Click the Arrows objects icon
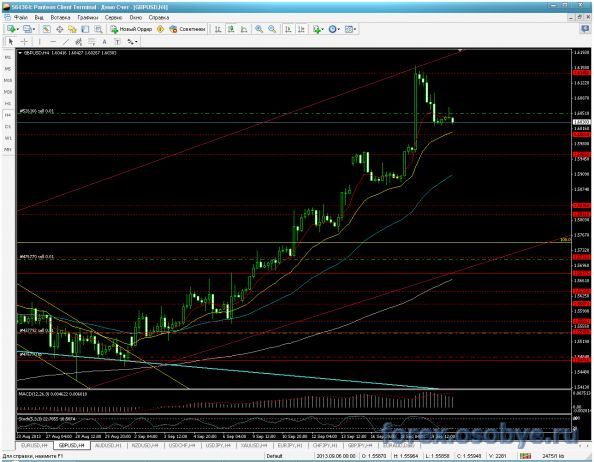The image size is (594, 462). [130, 42]
